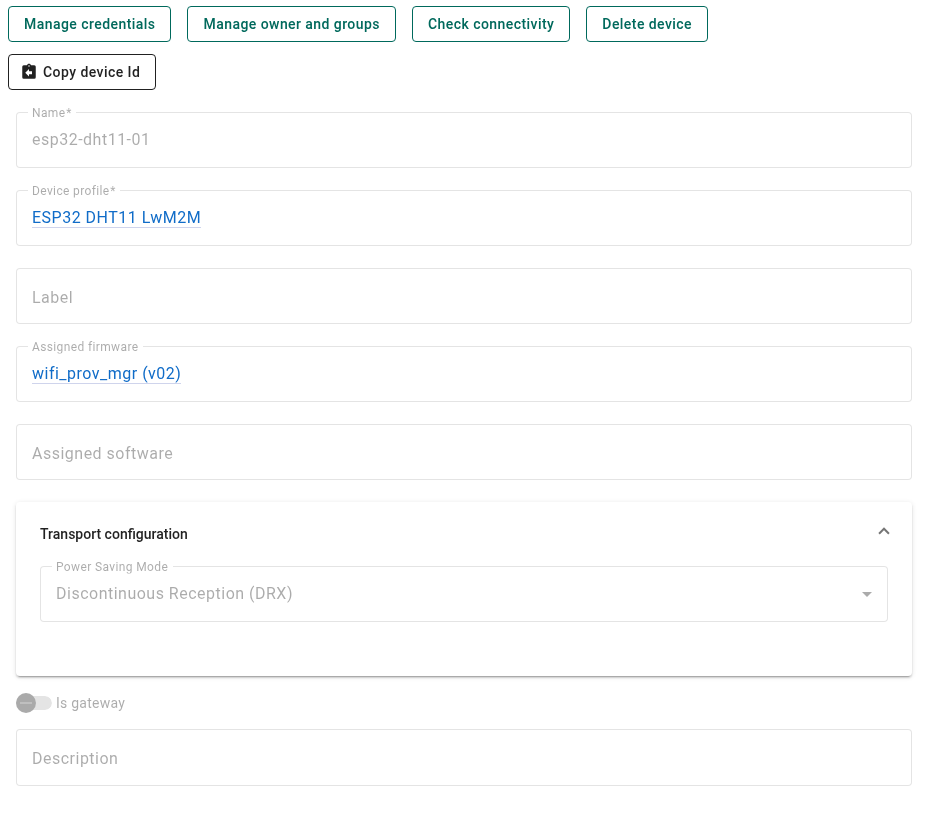Click the Assigned software field

point(463,452)
